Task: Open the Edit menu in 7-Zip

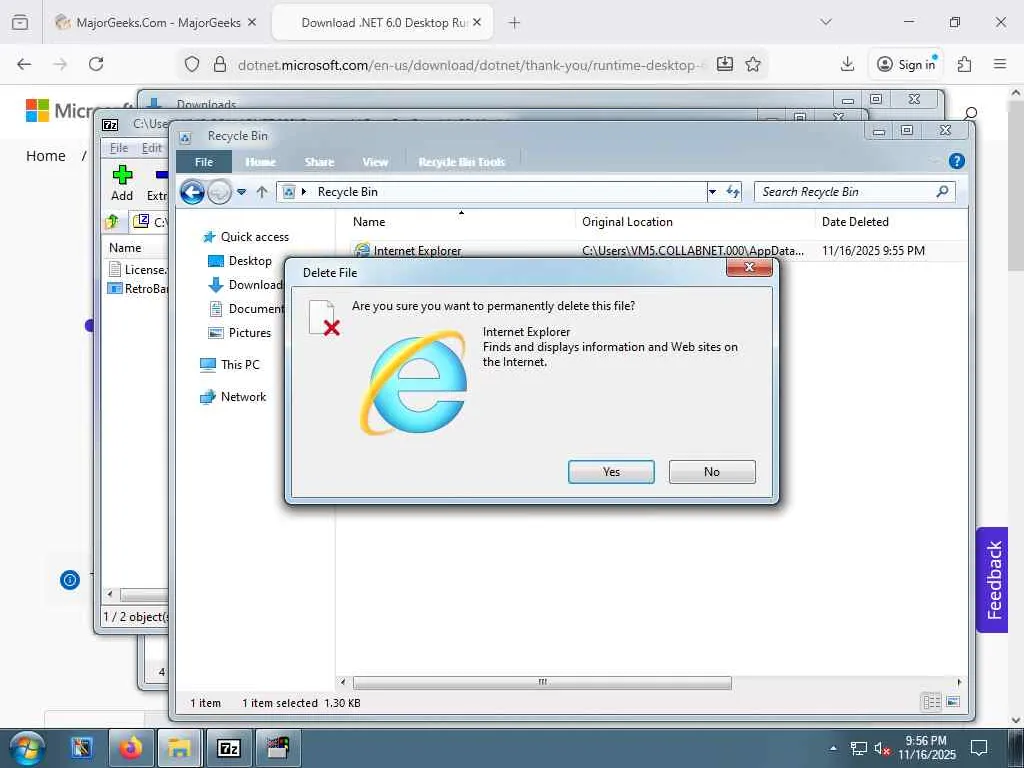Action: point(152,148)
